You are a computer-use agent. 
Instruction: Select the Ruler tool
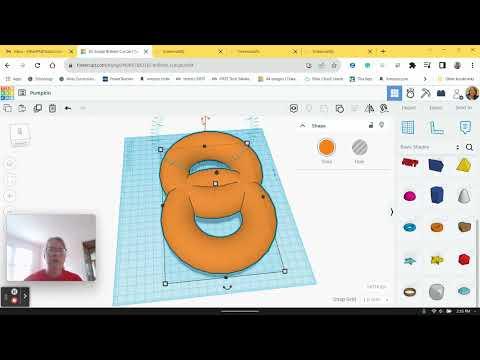pos(436,127)
